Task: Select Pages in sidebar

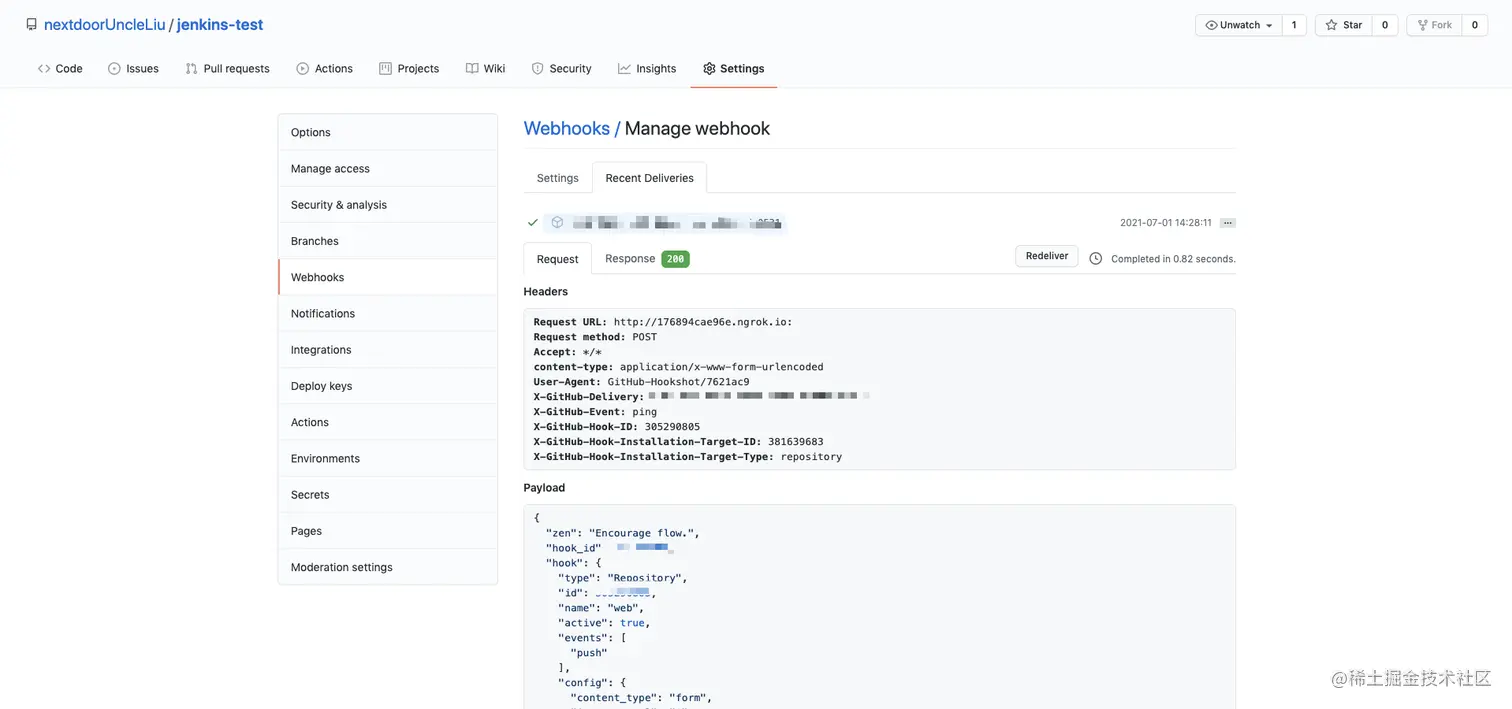Action: coord(388,531)
